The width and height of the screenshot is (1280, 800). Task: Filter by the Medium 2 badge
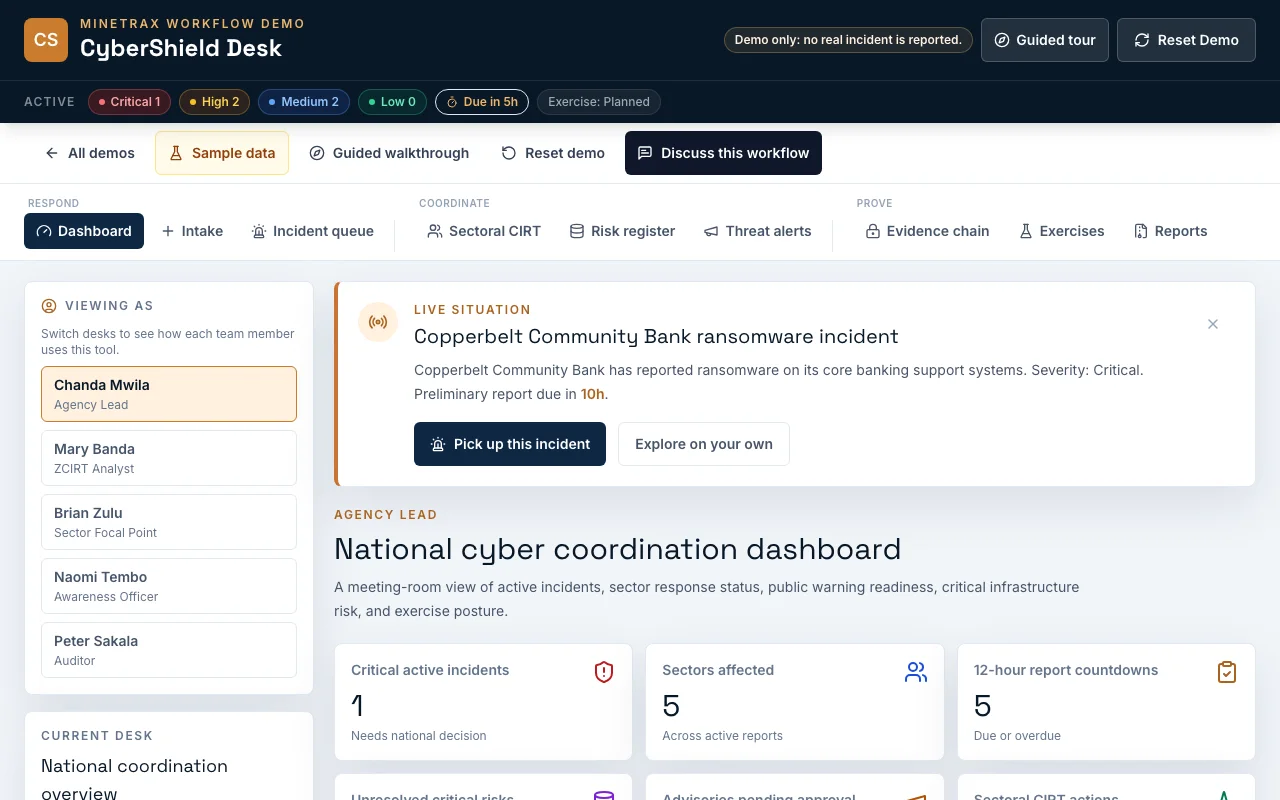pyautogui.click(x=304, y=102)
